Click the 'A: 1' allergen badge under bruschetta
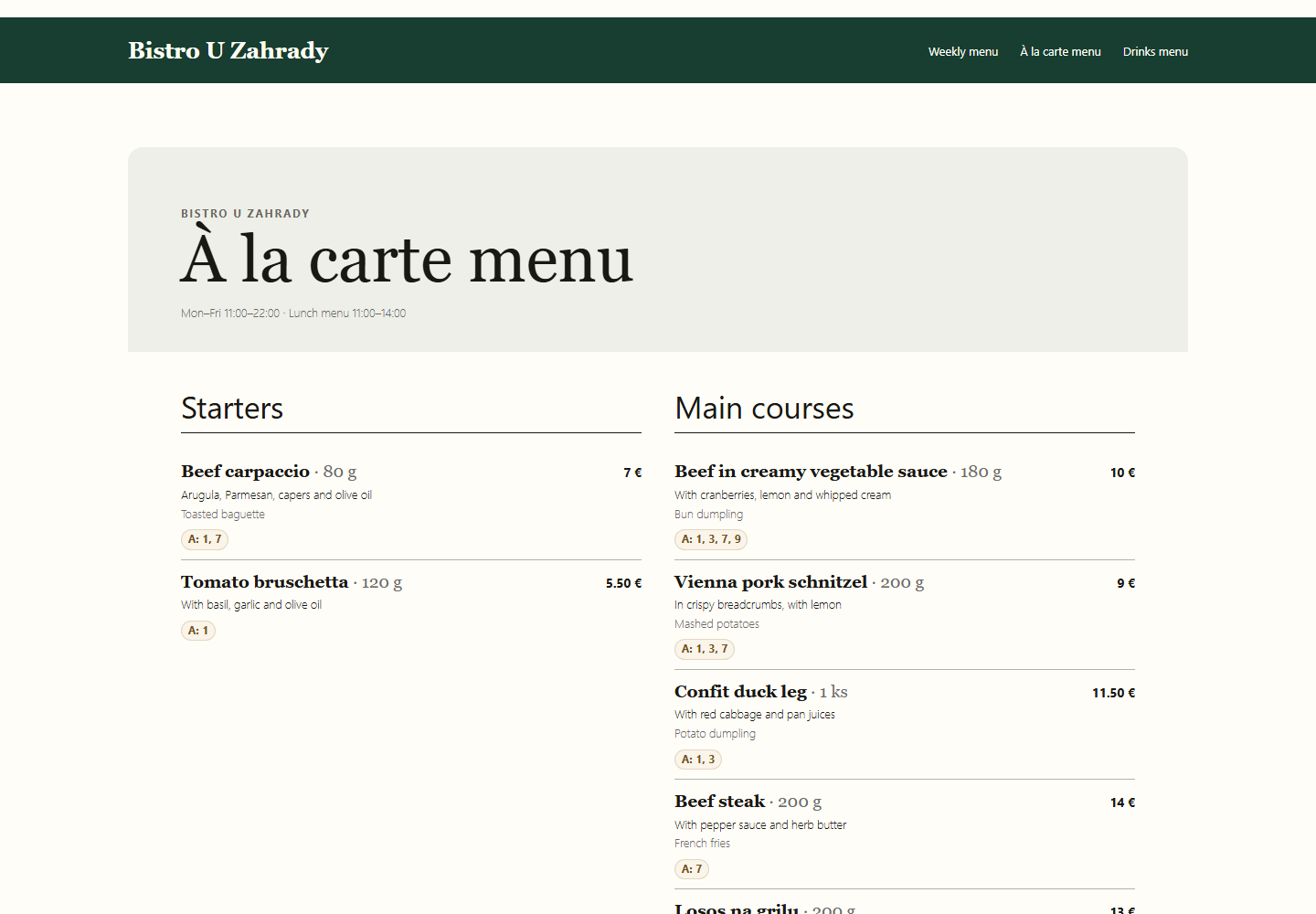Image resolution: width=1316 pixels, height=914 pixels. (x=198, y=631)
